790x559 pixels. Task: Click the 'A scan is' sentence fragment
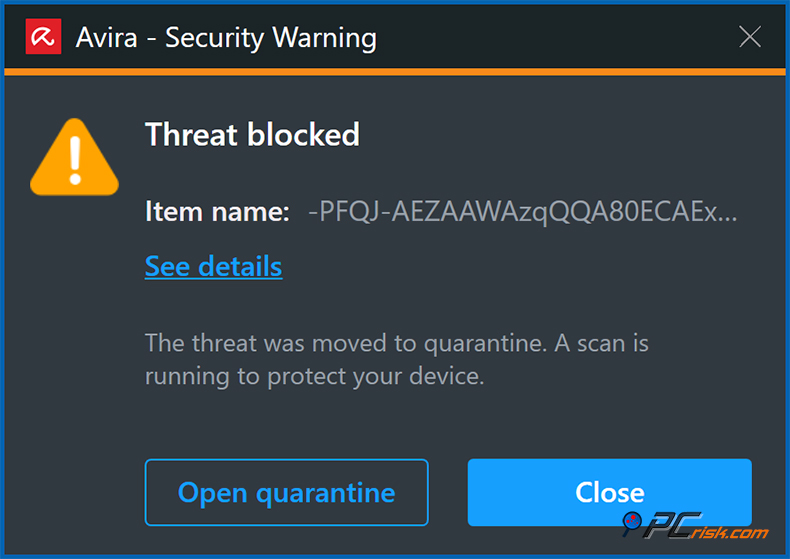pyautogui.click(x=598, y=343)
